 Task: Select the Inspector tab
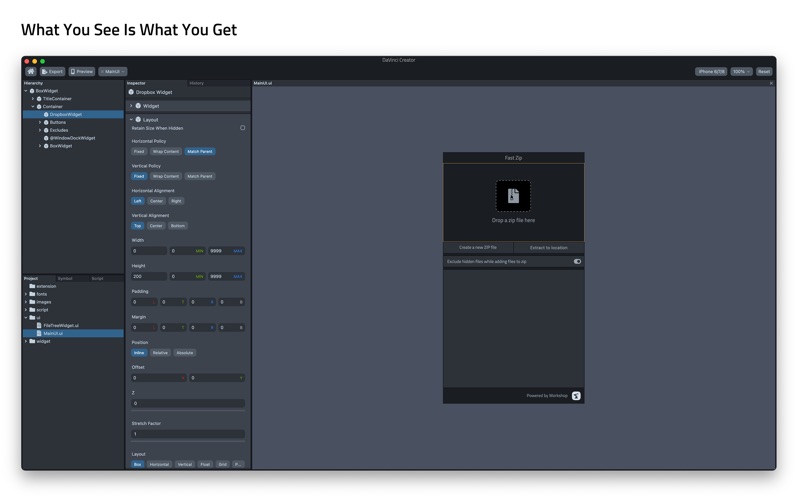click(x=136, y=83)
